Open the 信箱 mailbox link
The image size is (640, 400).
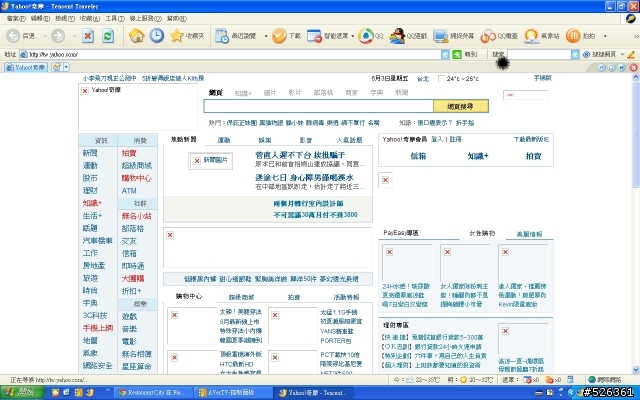[418, 156]
